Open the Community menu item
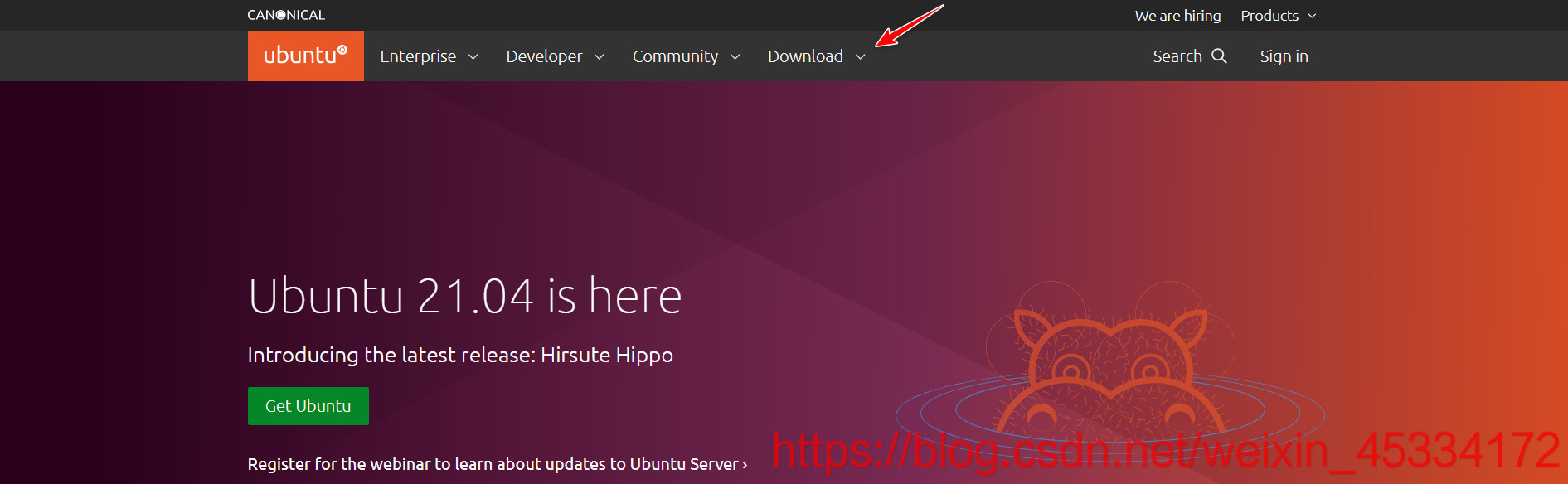 click(x=675, y=56)
